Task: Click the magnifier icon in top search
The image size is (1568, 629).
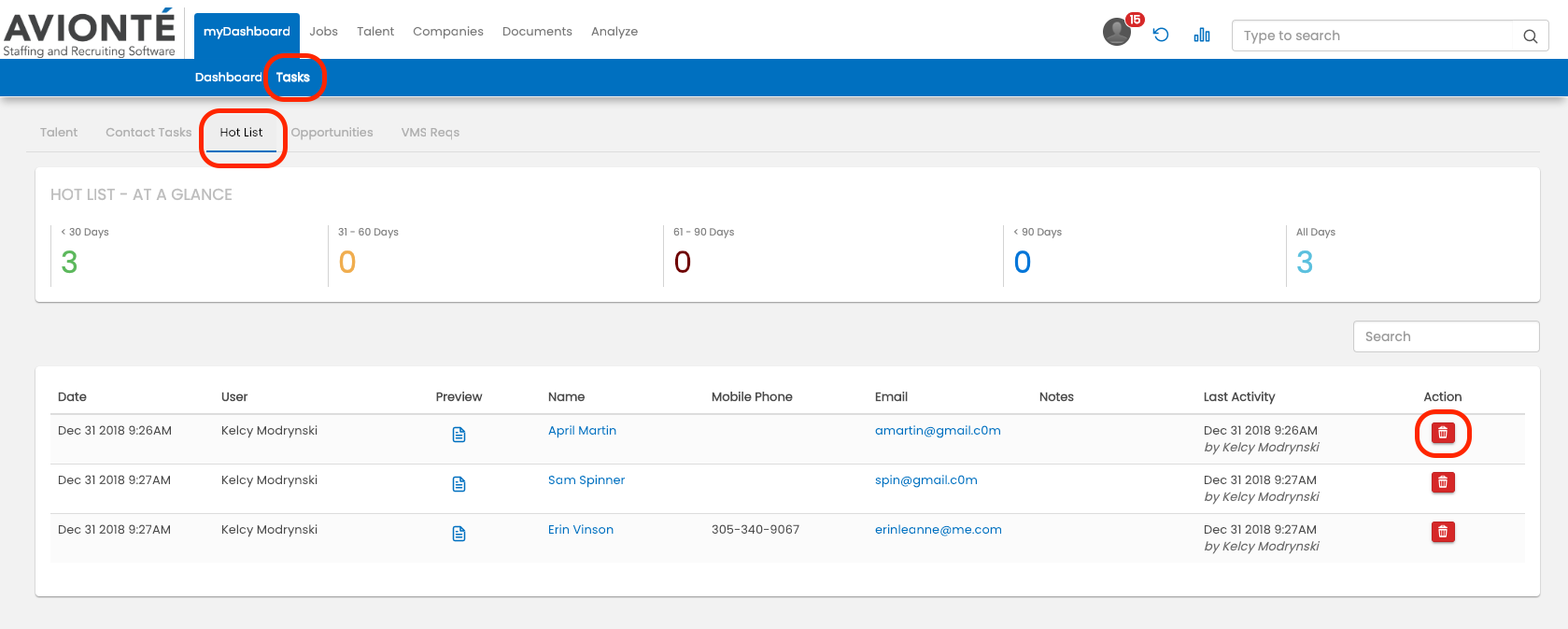Action: coord(1530,36)
